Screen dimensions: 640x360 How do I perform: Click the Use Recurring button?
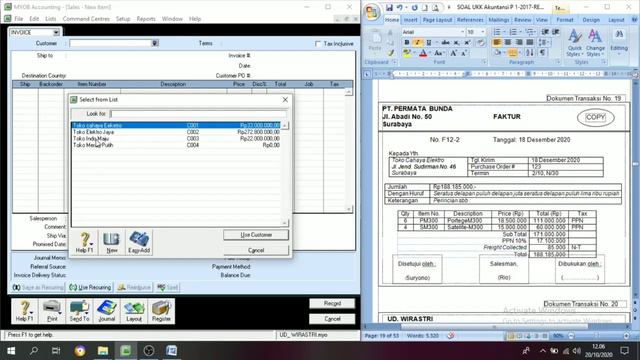pyautogui.click(x=90, y=287)
